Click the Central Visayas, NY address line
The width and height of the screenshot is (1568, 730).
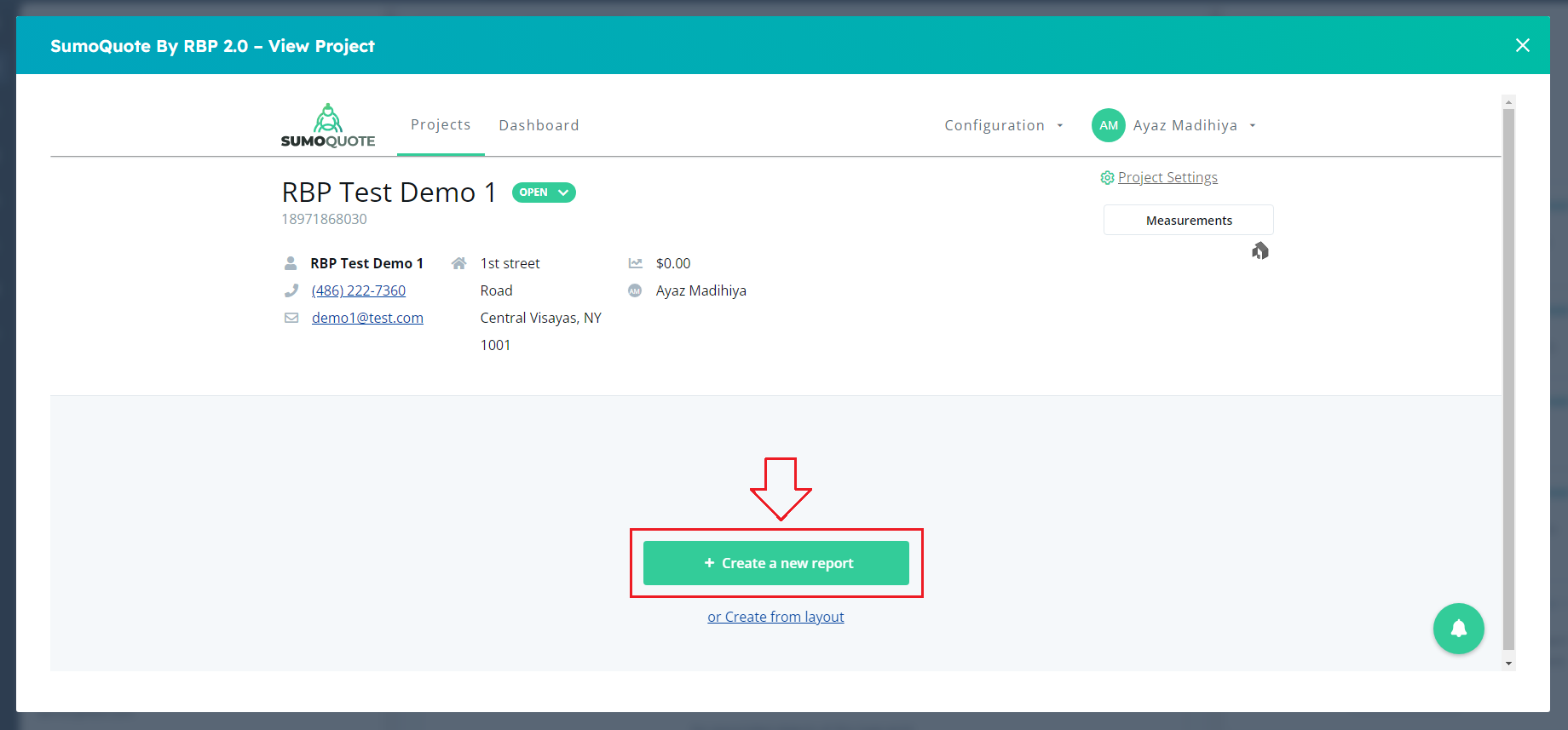point(541,318)
